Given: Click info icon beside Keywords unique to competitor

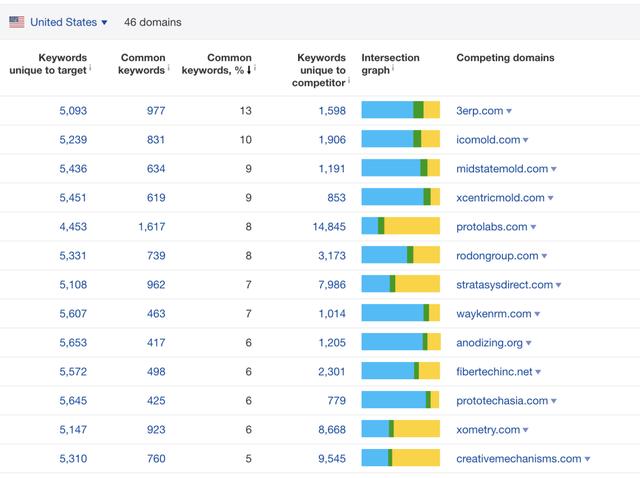Looking at the screenshot, I should (x=349, y=80).
